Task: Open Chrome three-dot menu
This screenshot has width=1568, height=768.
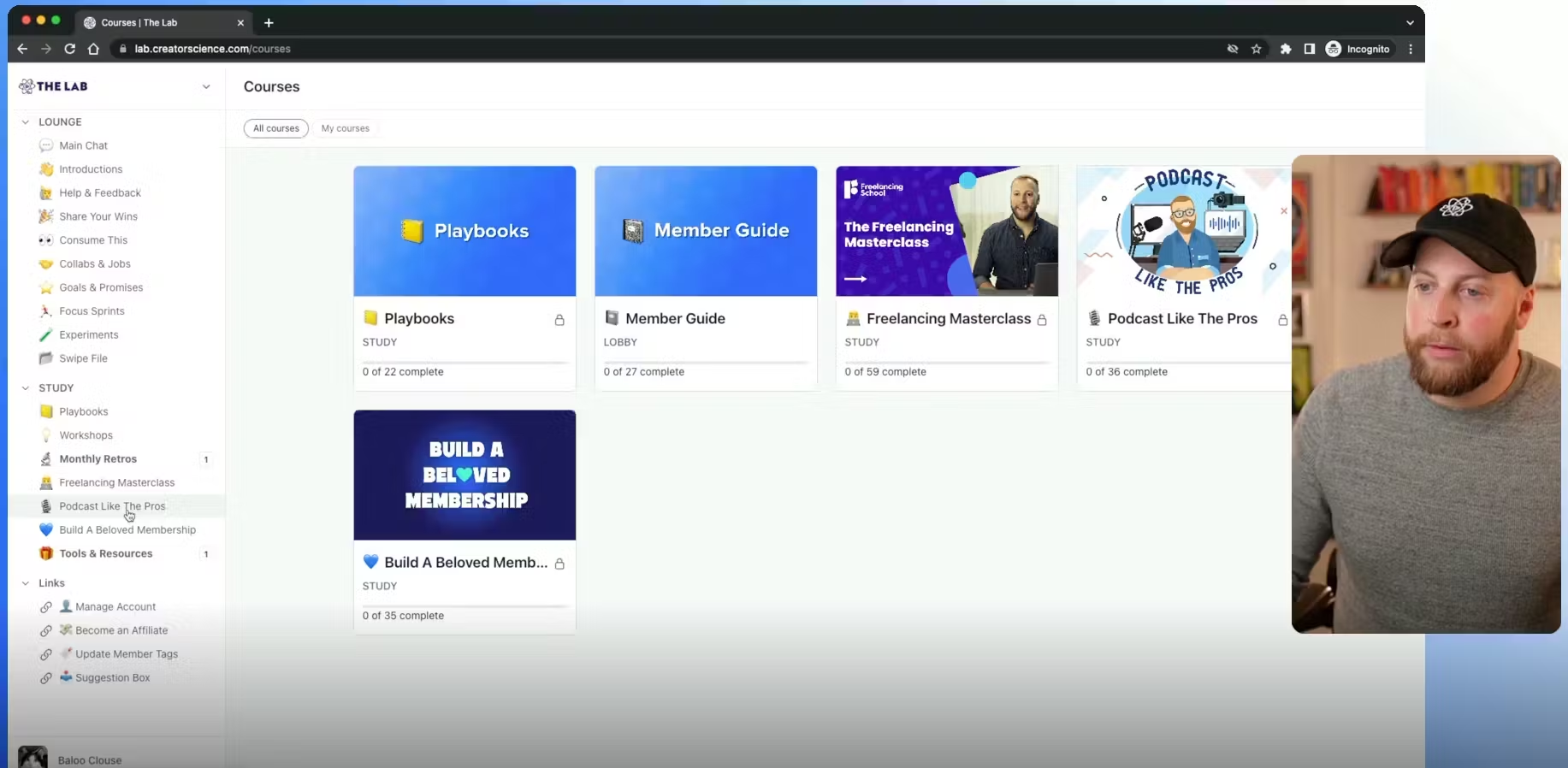Action: pos(1411,50)
